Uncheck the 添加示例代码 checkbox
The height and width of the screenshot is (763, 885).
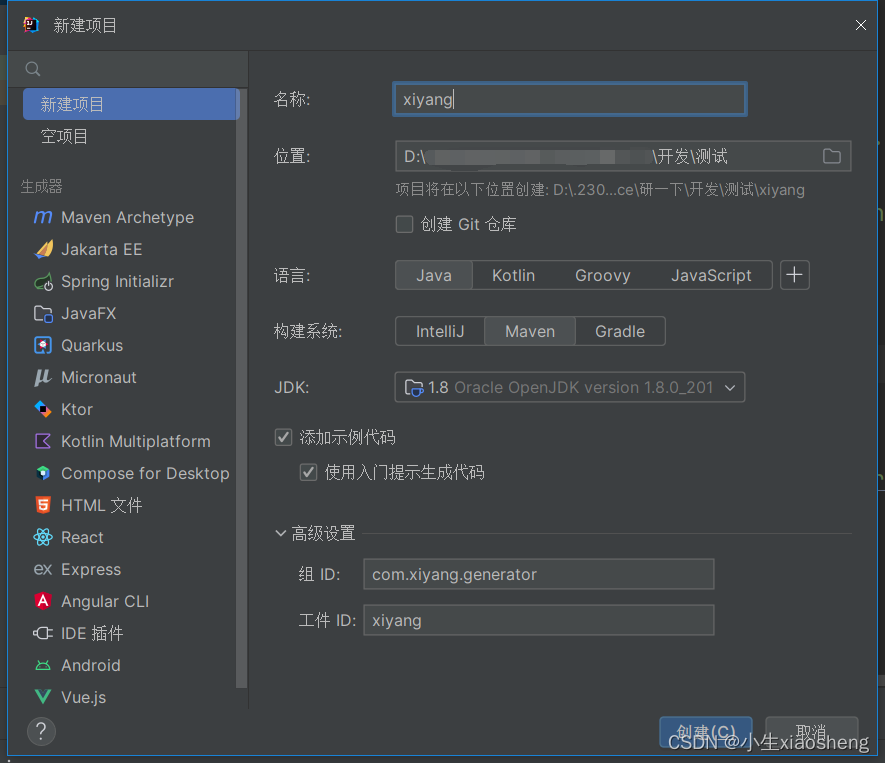coord(283,437)
